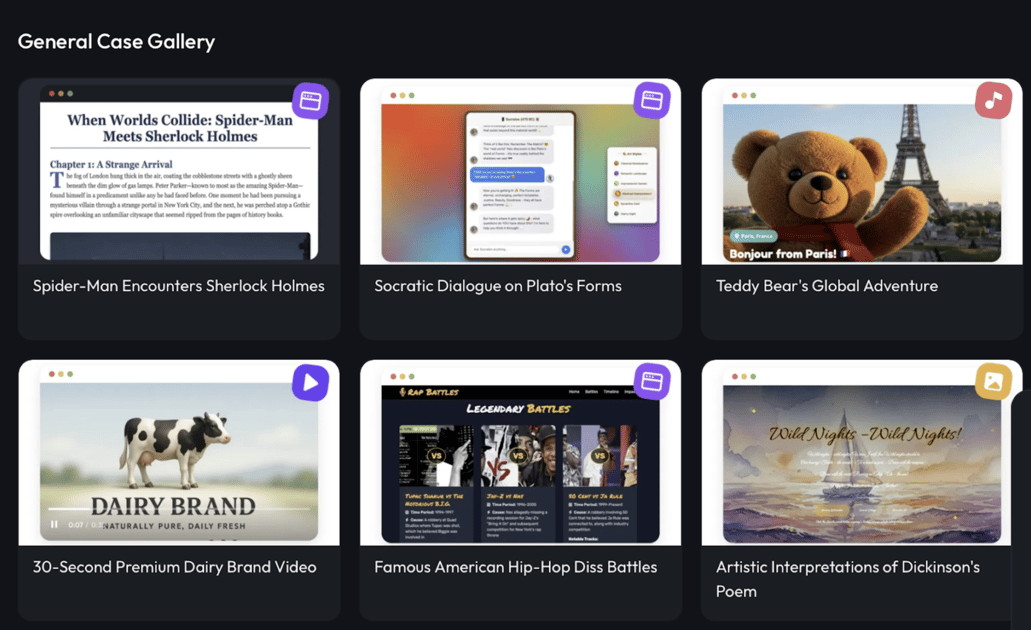This screenshot has height=630, width=1031.
Task: Open Spider-Man Meets Sherlock Holmes preview thumbnail
Action: [179, 172]
